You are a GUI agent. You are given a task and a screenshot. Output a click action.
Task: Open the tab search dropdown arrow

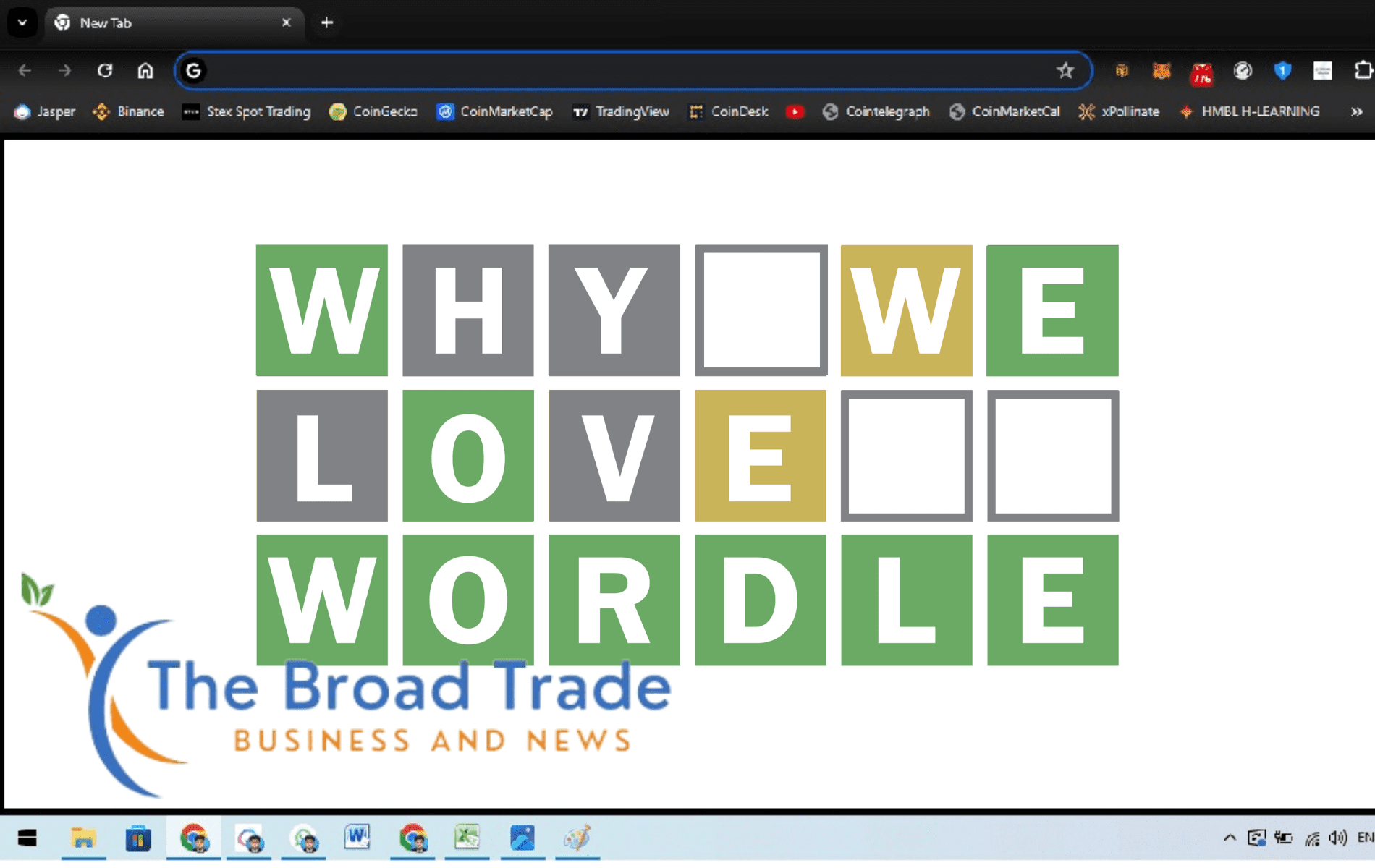point(22,22)
